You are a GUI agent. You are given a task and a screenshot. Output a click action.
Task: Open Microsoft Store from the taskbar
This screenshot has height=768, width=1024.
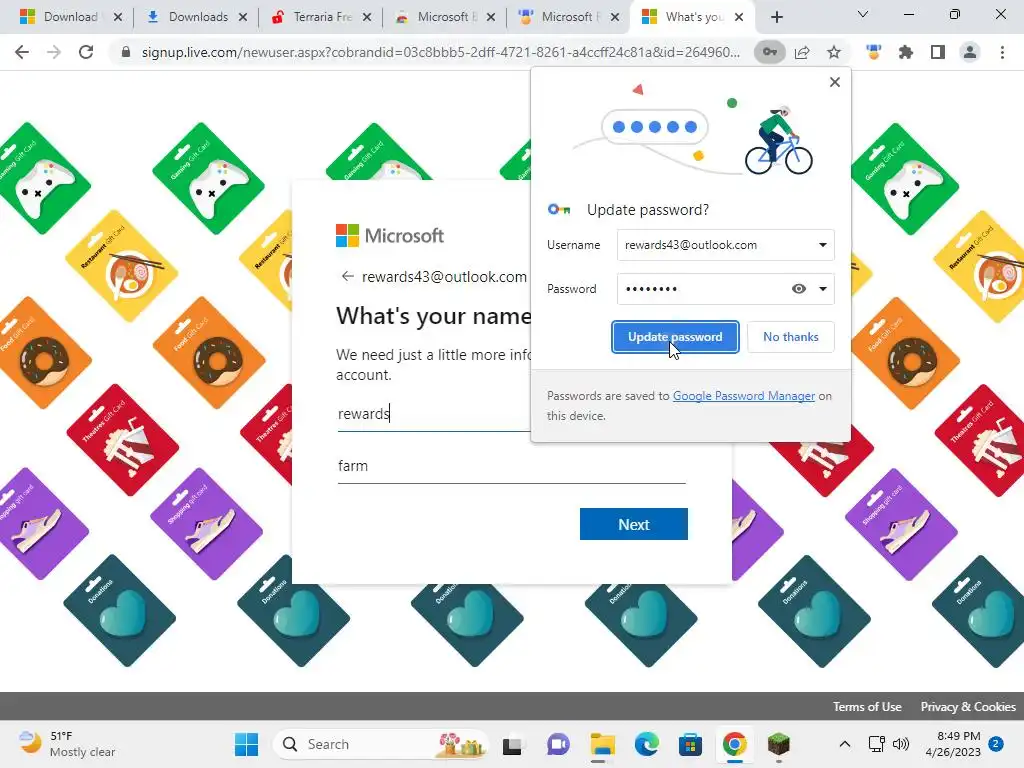[x=690, y=744]
